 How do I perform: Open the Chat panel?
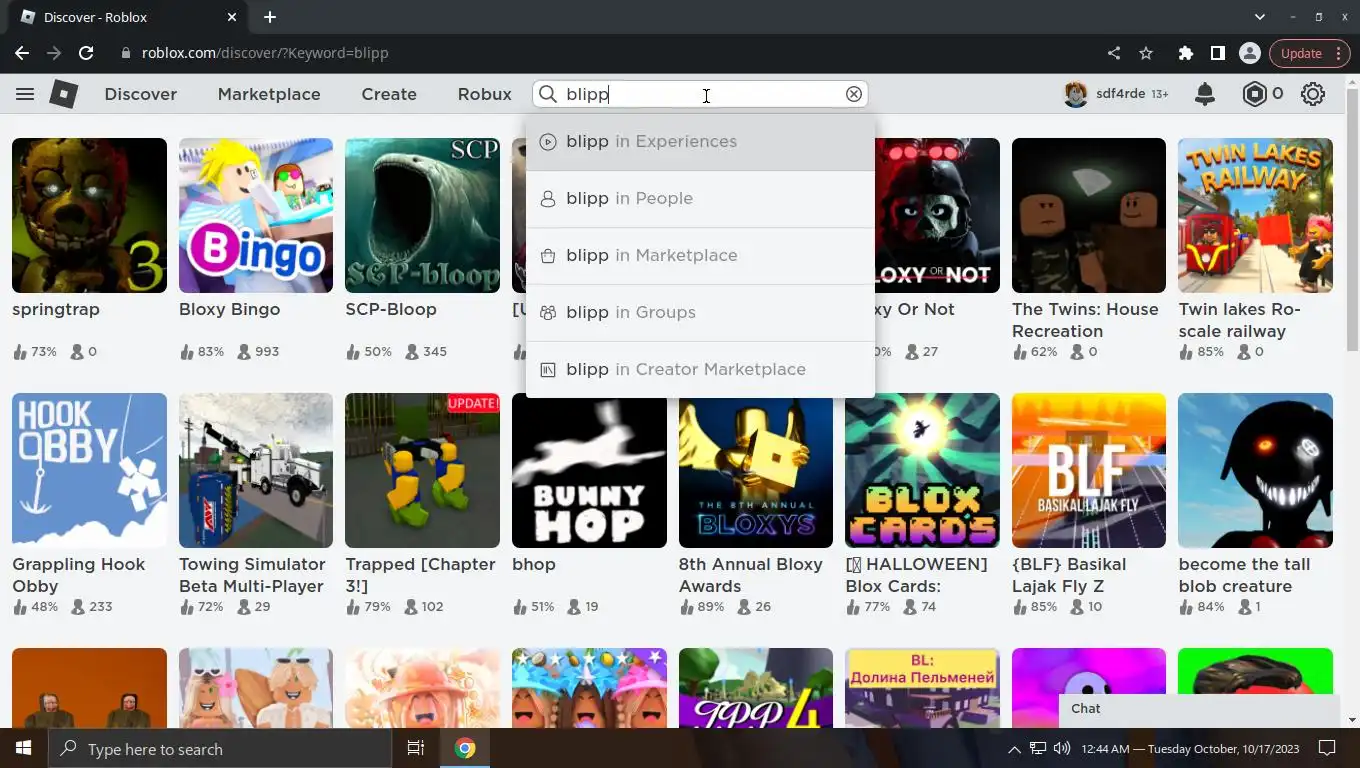(x=1199, y=708)
